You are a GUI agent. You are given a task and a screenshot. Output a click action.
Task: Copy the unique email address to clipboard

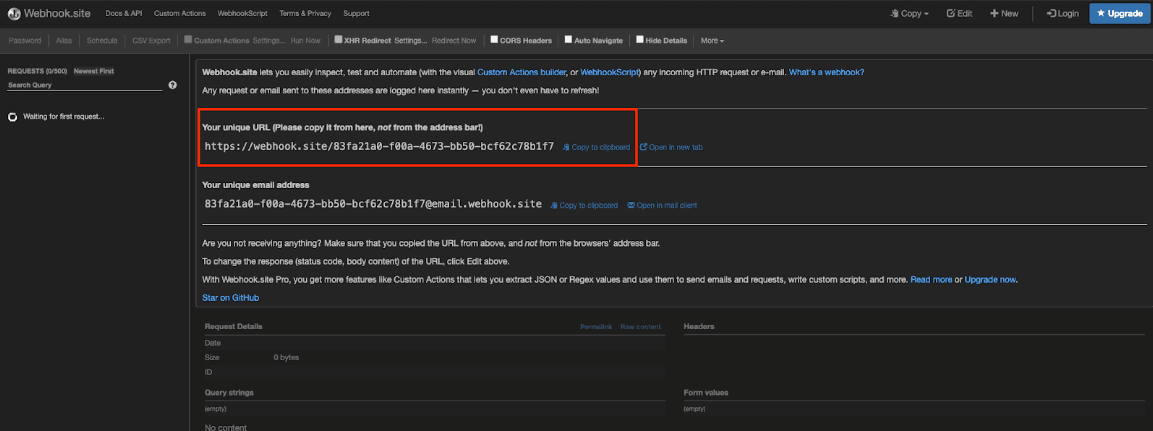point(584,205)
